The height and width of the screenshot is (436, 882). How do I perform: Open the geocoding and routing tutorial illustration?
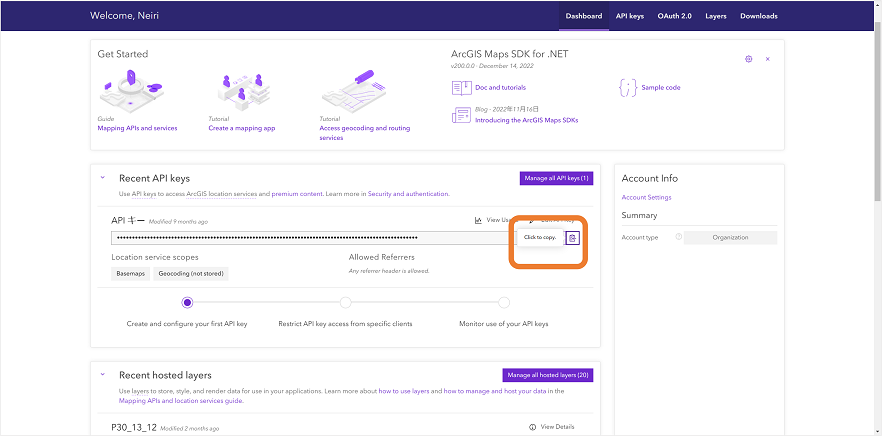pyautogui.click(x=356, y=91)
